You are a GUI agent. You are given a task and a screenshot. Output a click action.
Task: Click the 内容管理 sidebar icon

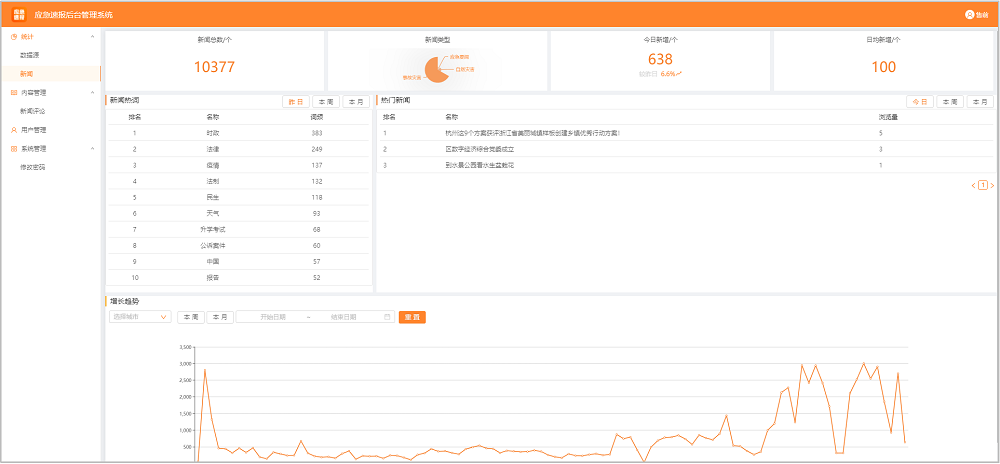[x=13, y=92]
